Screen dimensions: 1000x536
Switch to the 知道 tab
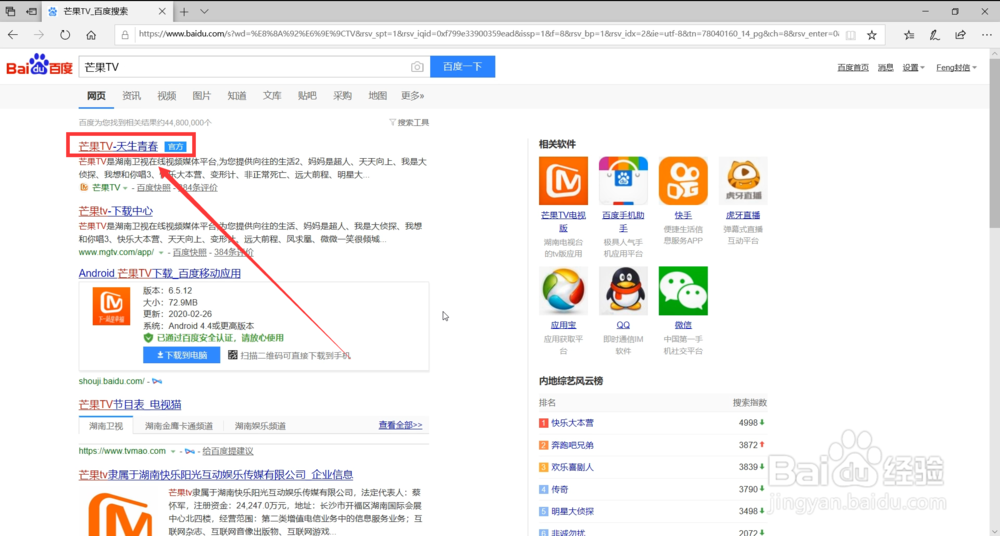(237, 96)
